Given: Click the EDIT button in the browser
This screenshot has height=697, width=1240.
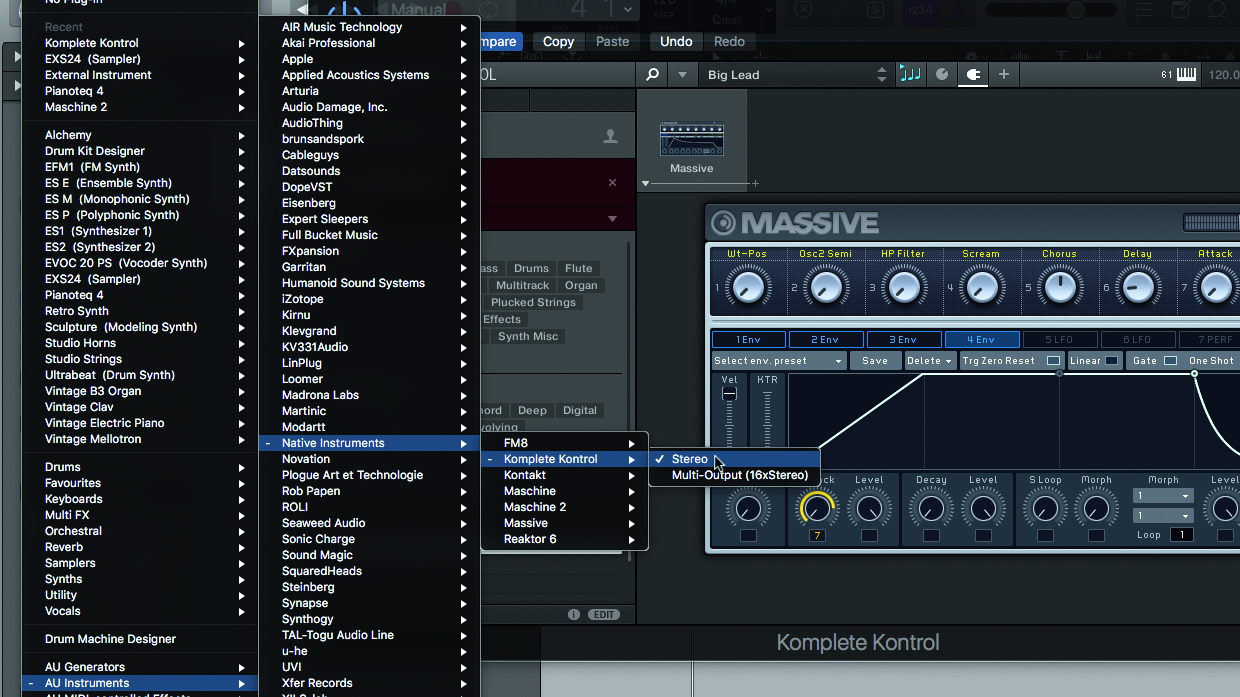Looking at the screenshot, I should [604, 614].
